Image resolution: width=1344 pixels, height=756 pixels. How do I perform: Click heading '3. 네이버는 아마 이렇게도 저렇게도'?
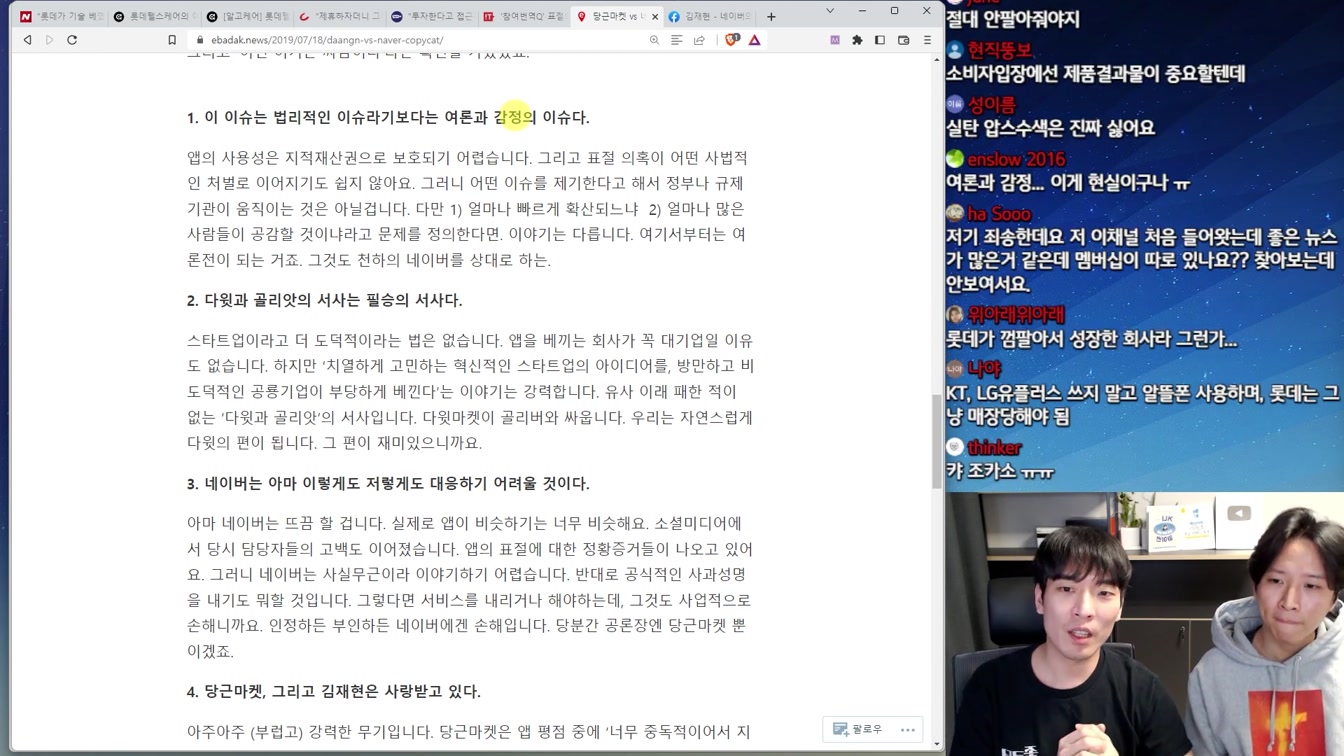388,483
